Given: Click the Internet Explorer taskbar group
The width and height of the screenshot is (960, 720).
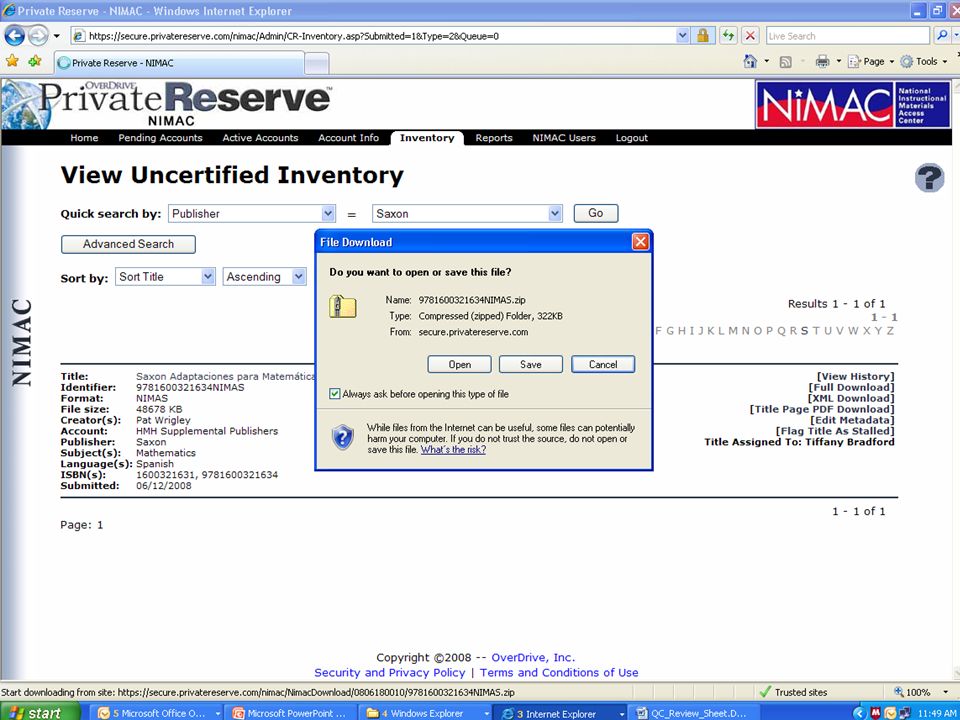Looking at the screenshot, I should pyautogui.click(x=559, y=713).
